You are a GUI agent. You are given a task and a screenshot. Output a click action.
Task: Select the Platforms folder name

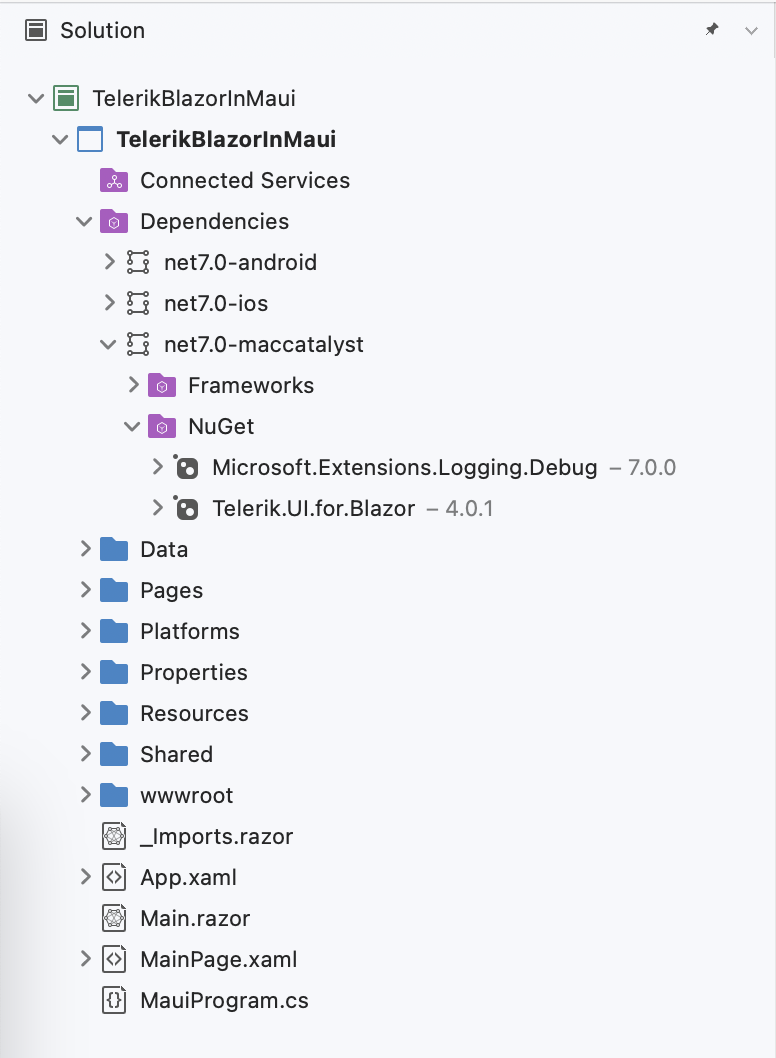point(190,632)
